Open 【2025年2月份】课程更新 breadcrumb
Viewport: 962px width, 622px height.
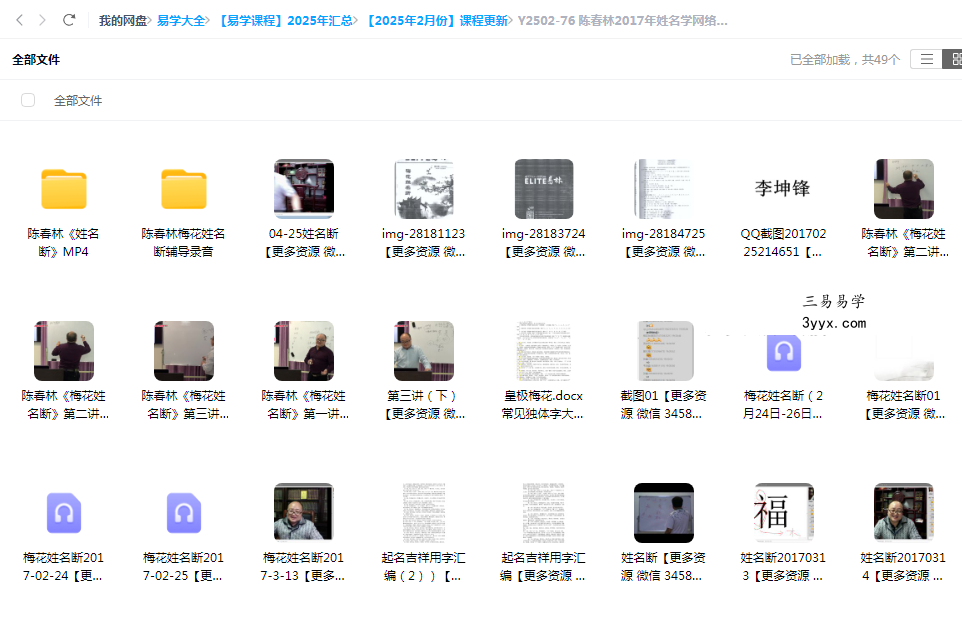pos(436,21)
